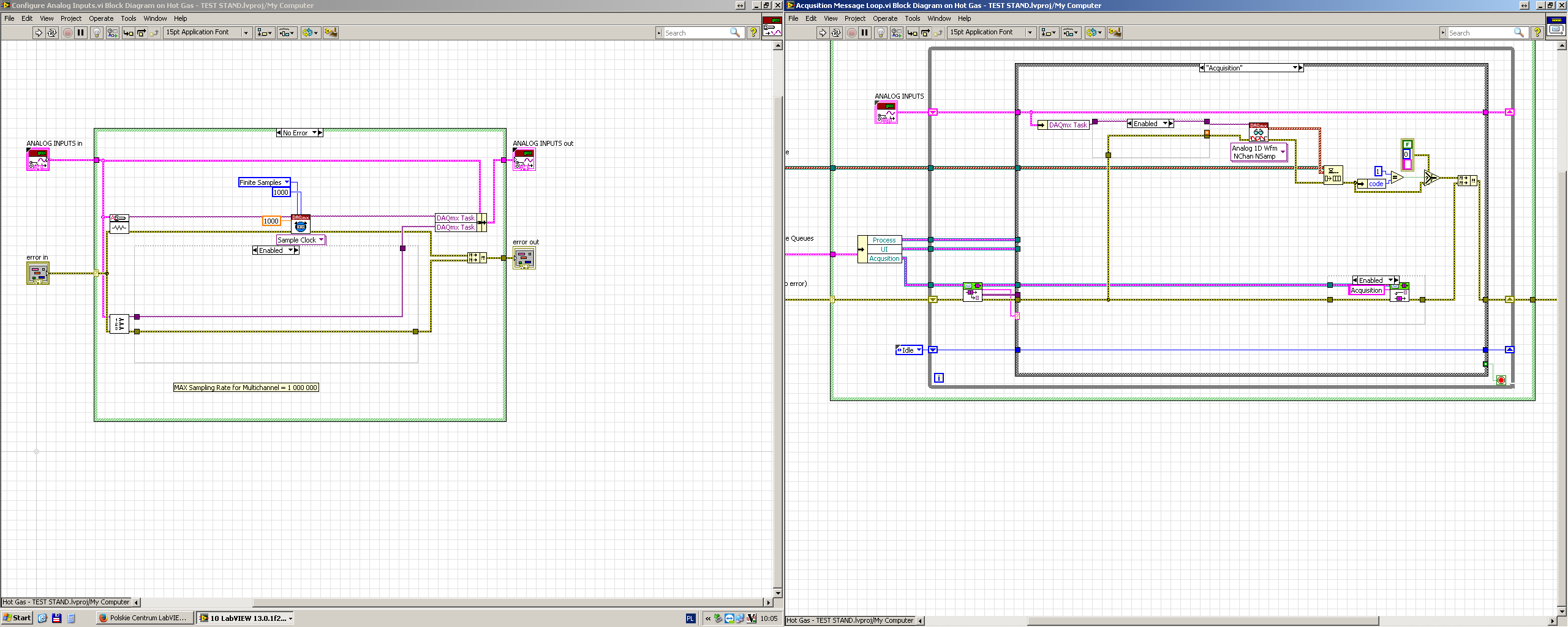Select the error out terminal

pyautogui.click(x=524, y=258)
